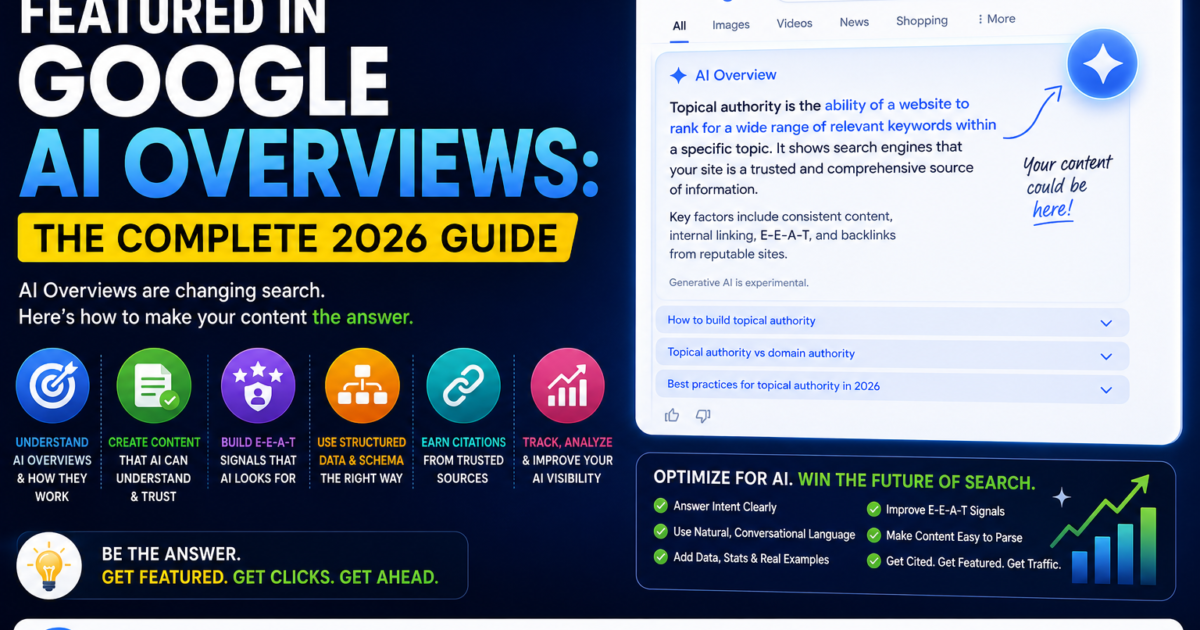The image size is (1200, 630).
Task: Click the teal Earn Citations link icon
Action: pos(464,385)
